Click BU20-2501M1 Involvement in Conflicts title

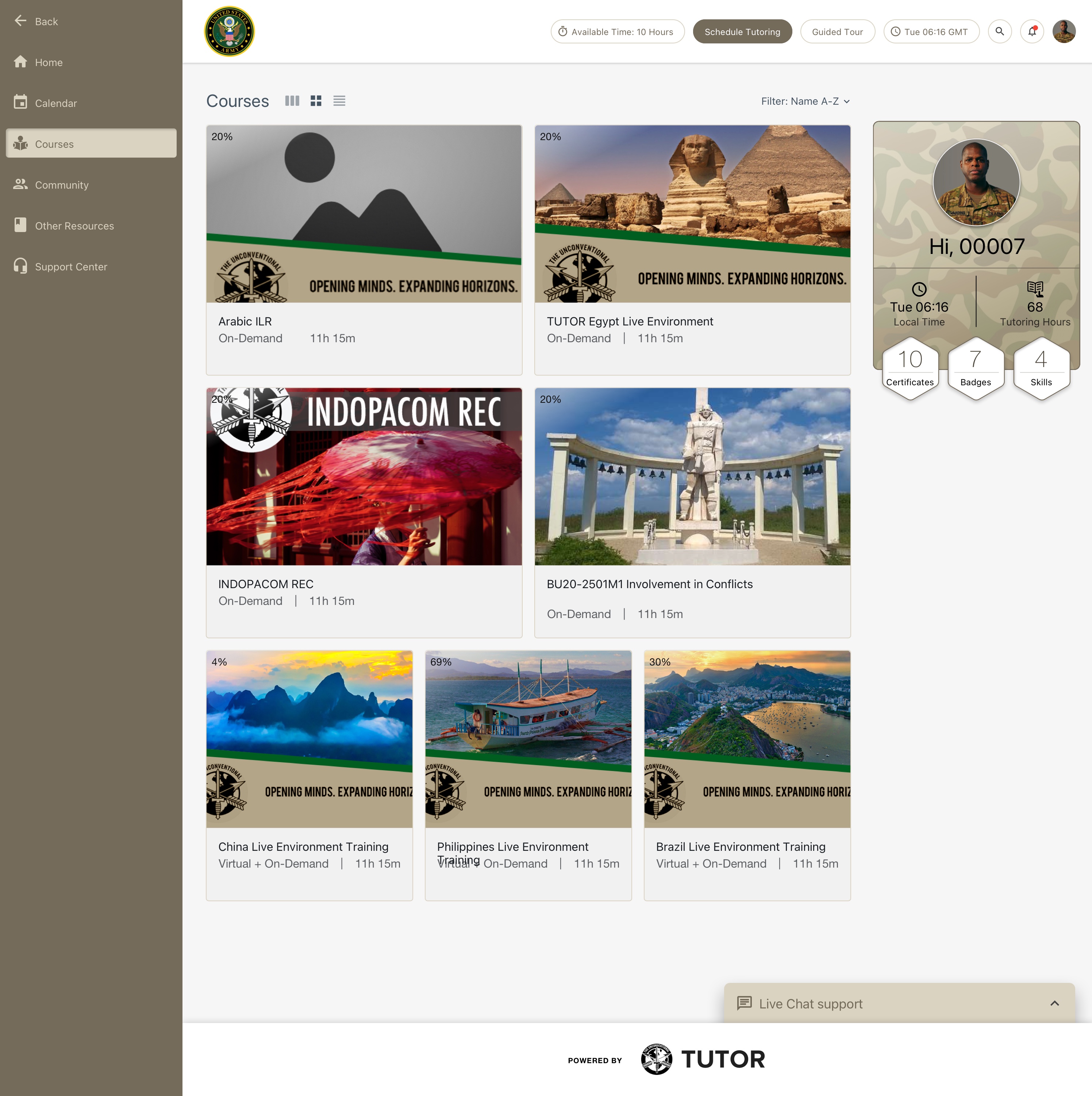click(650, 584)
